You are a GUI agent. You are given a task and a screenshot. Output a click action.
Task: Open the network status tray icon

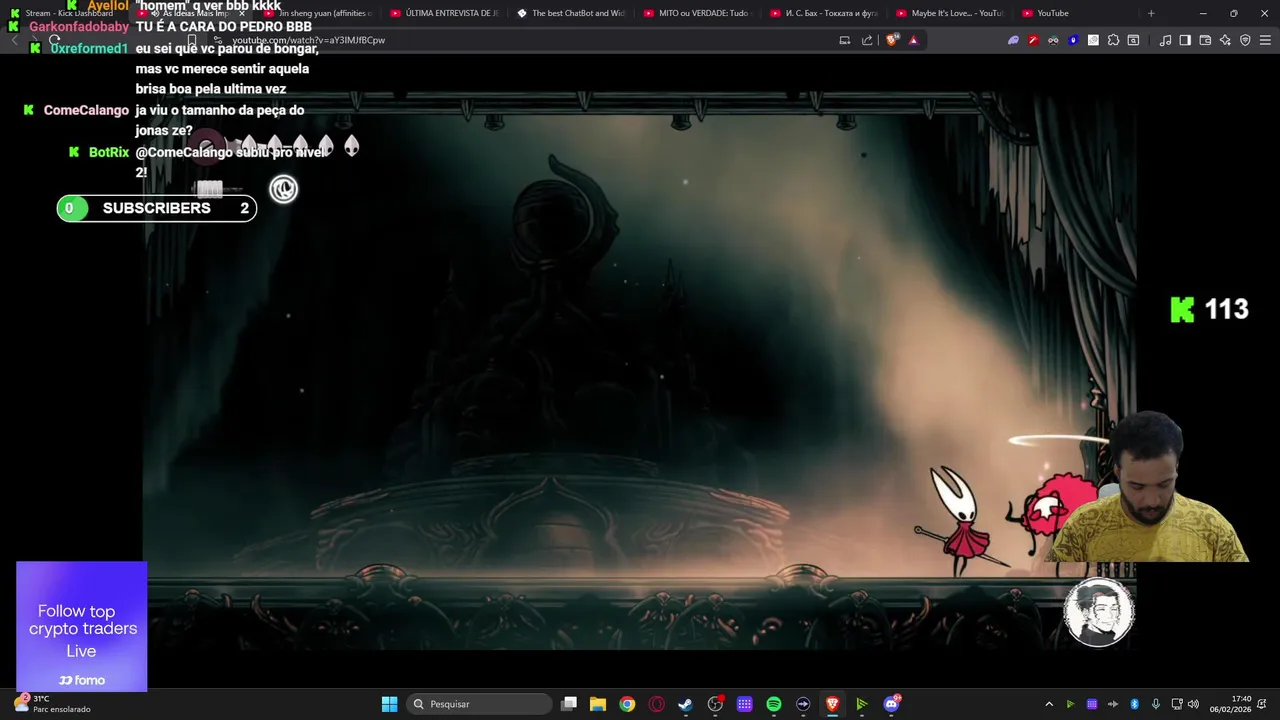point(1177,704)
